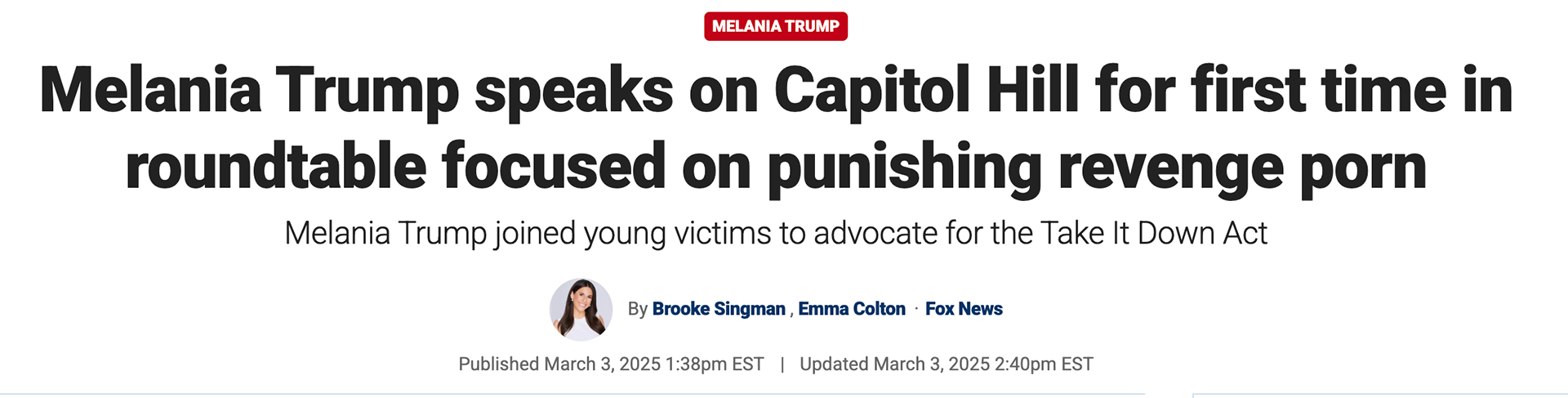Click the Updated 2:40pm EST timestamp
This screenshot has height=398, width=1568.
pyautogui.click(x=946, y=364)
